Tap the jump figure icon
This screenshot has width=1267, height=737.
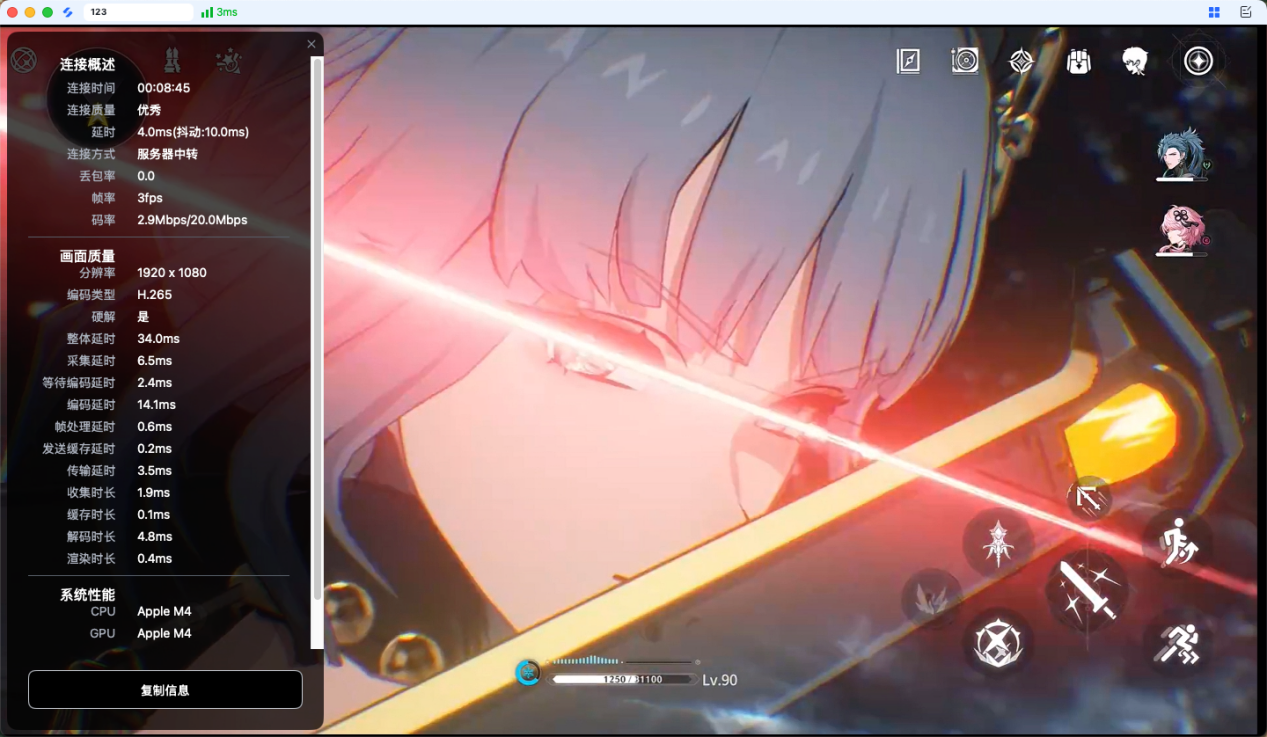click(1177, 543)
